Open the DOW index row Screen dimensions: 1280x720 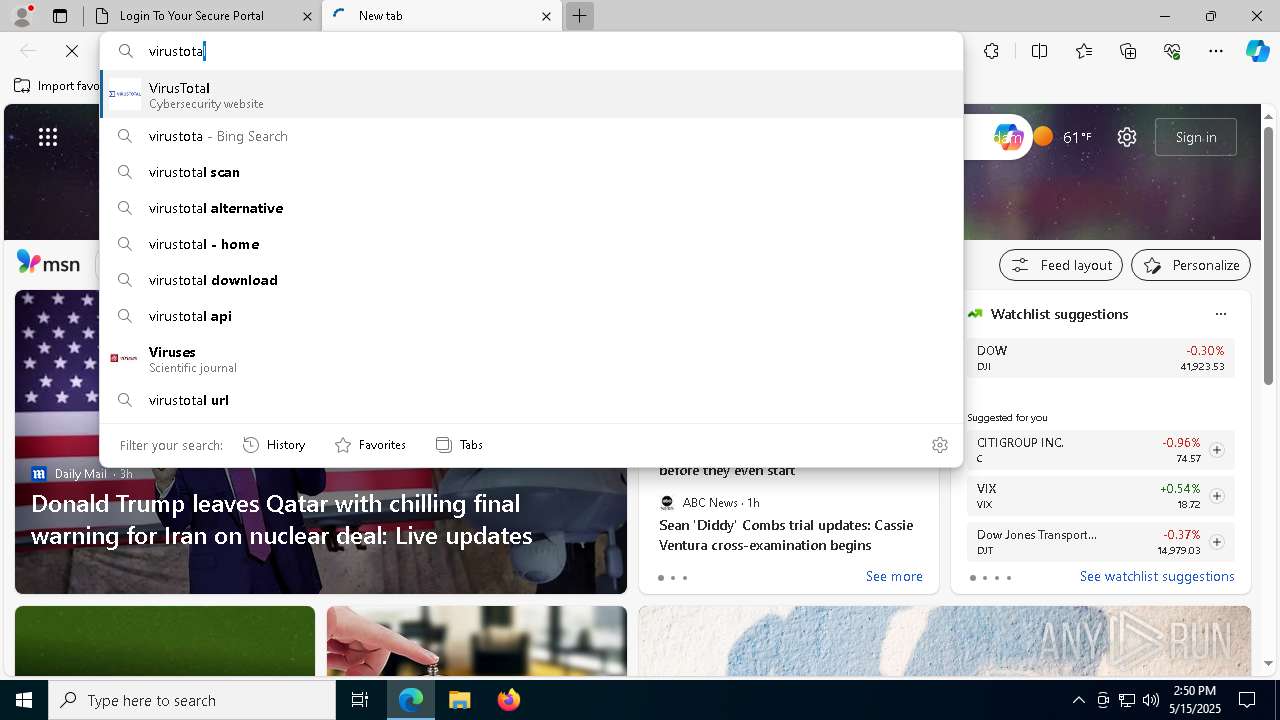(1100, 358)
